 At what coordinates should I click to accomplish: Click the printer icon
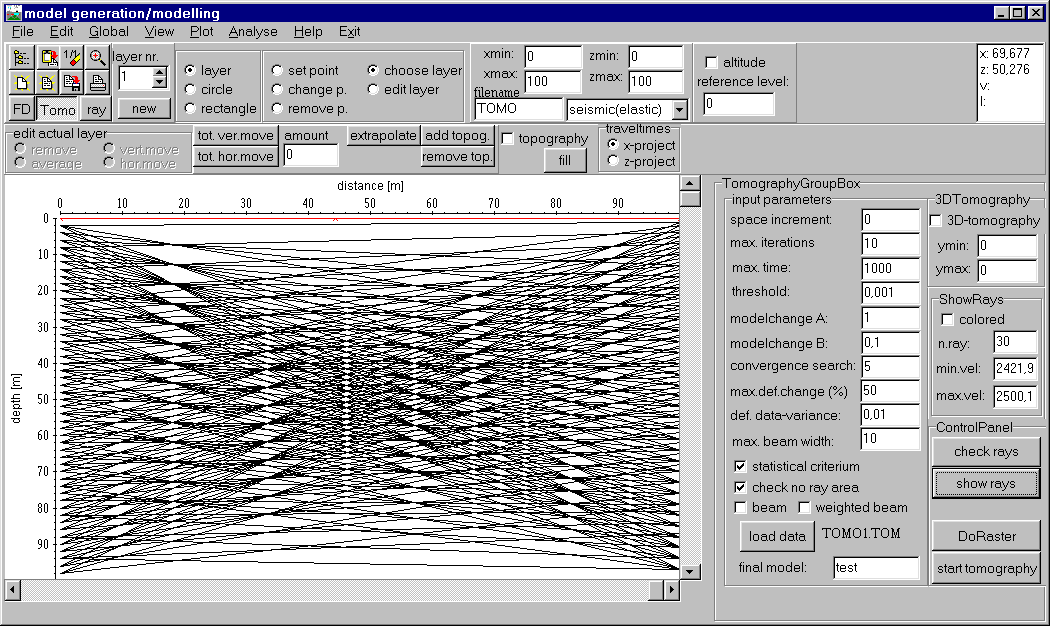[96, 83]
